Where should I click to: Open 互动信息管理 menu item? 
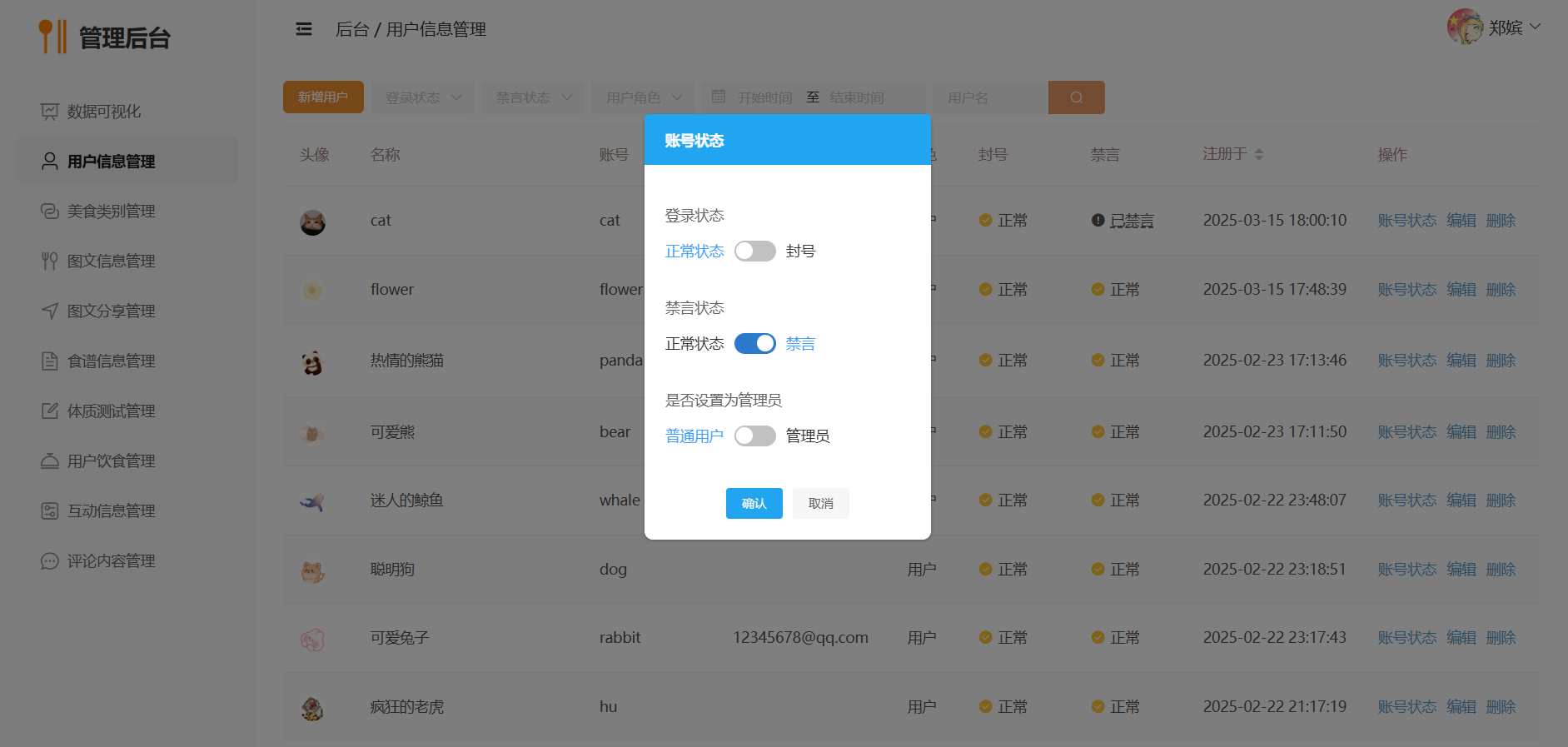pos(127,511)
